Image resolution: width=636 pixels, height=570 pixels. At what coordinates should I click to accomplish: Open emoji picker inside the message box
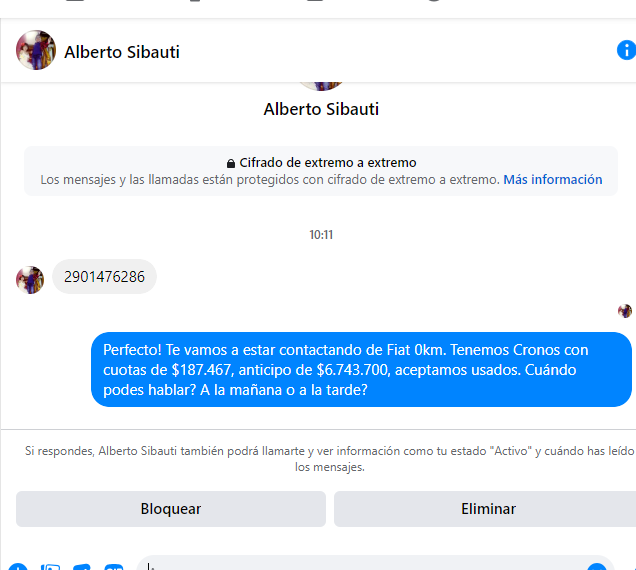tap(597, 566)
